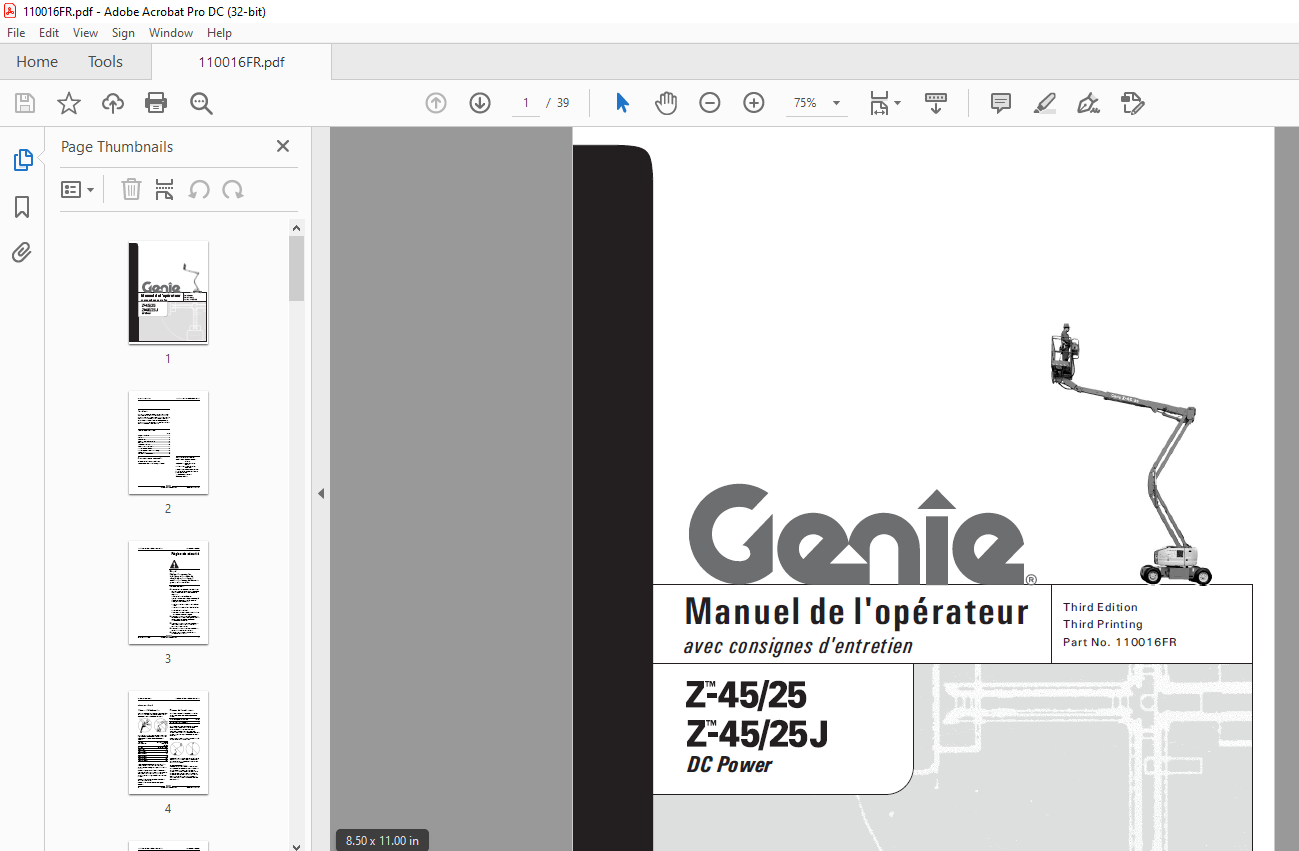Open the Bookmarks sidebar panel

point(22,207)
